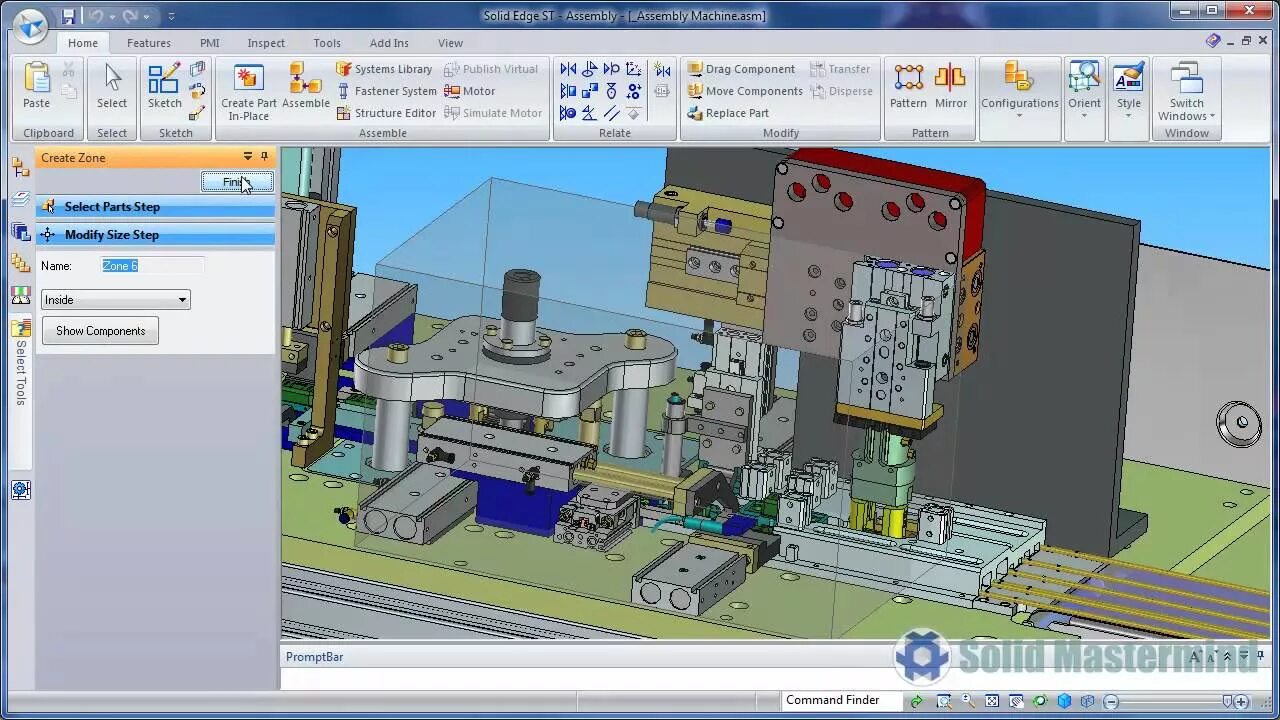The width and height of the screenshot is (1280, 720).
Task: Click the zone Name field
Action: pos(153,266)
